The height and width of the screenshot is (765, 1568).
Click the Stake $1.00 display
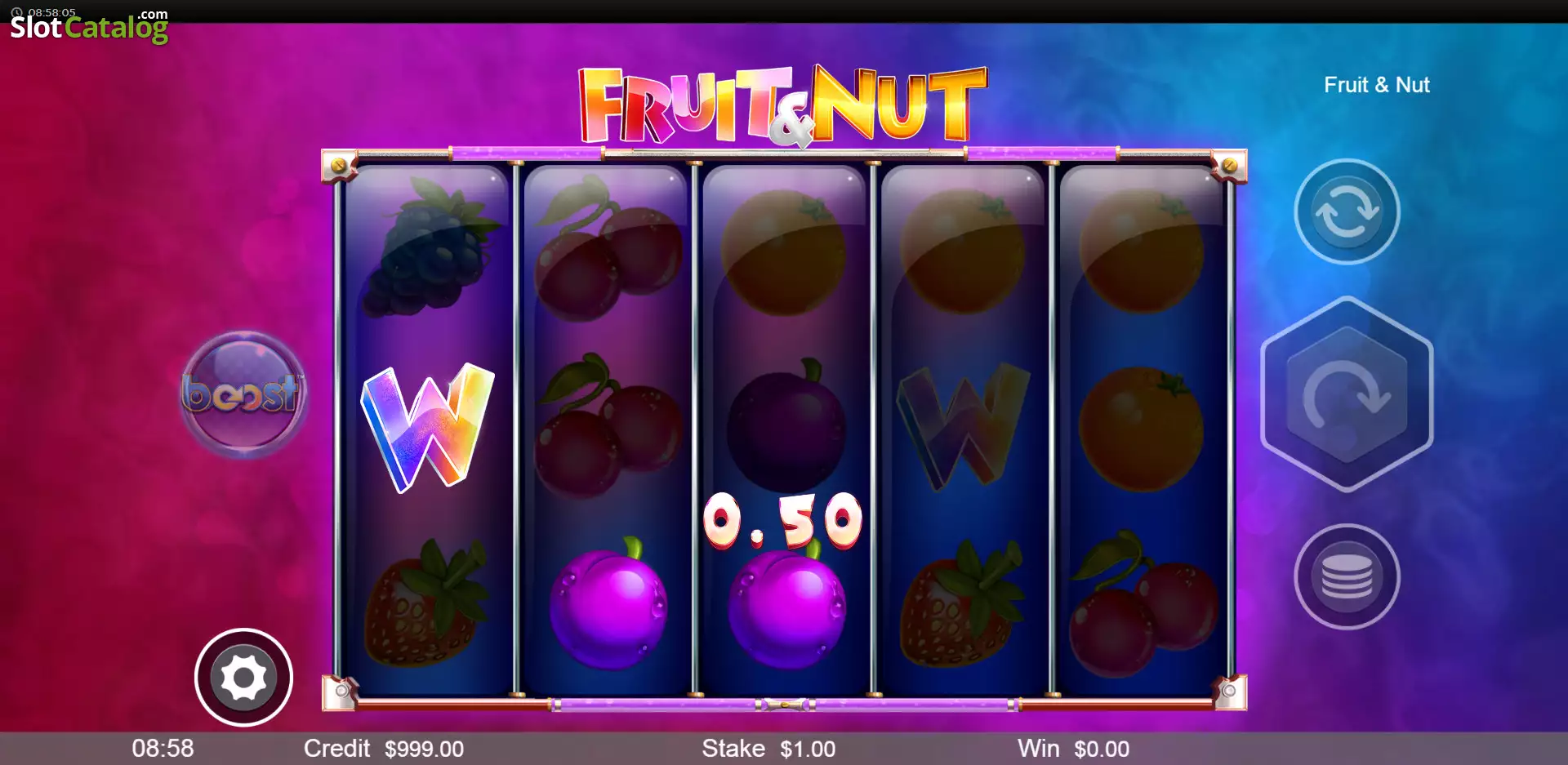coord(768,749)
